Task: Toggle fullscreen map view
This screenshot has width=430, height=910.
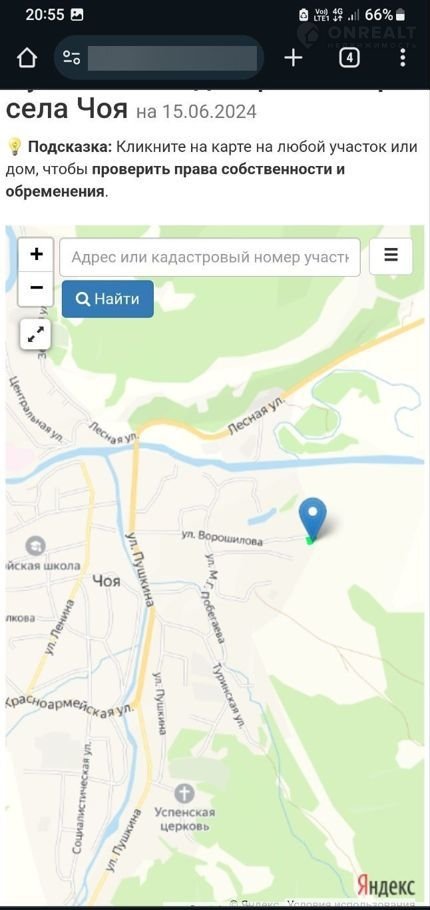Action: (35, 334)
